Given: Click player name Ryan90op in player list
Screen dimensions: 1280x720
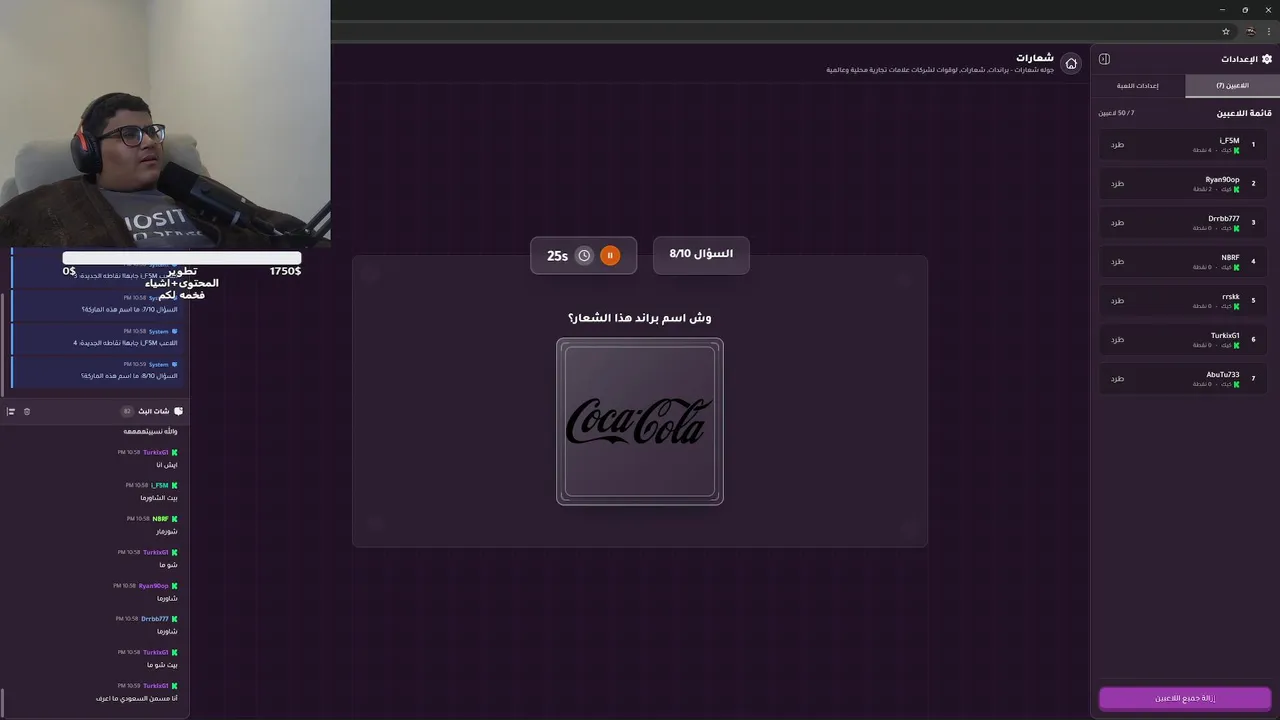Looking at the screenshot, I should pos(1222,180).
